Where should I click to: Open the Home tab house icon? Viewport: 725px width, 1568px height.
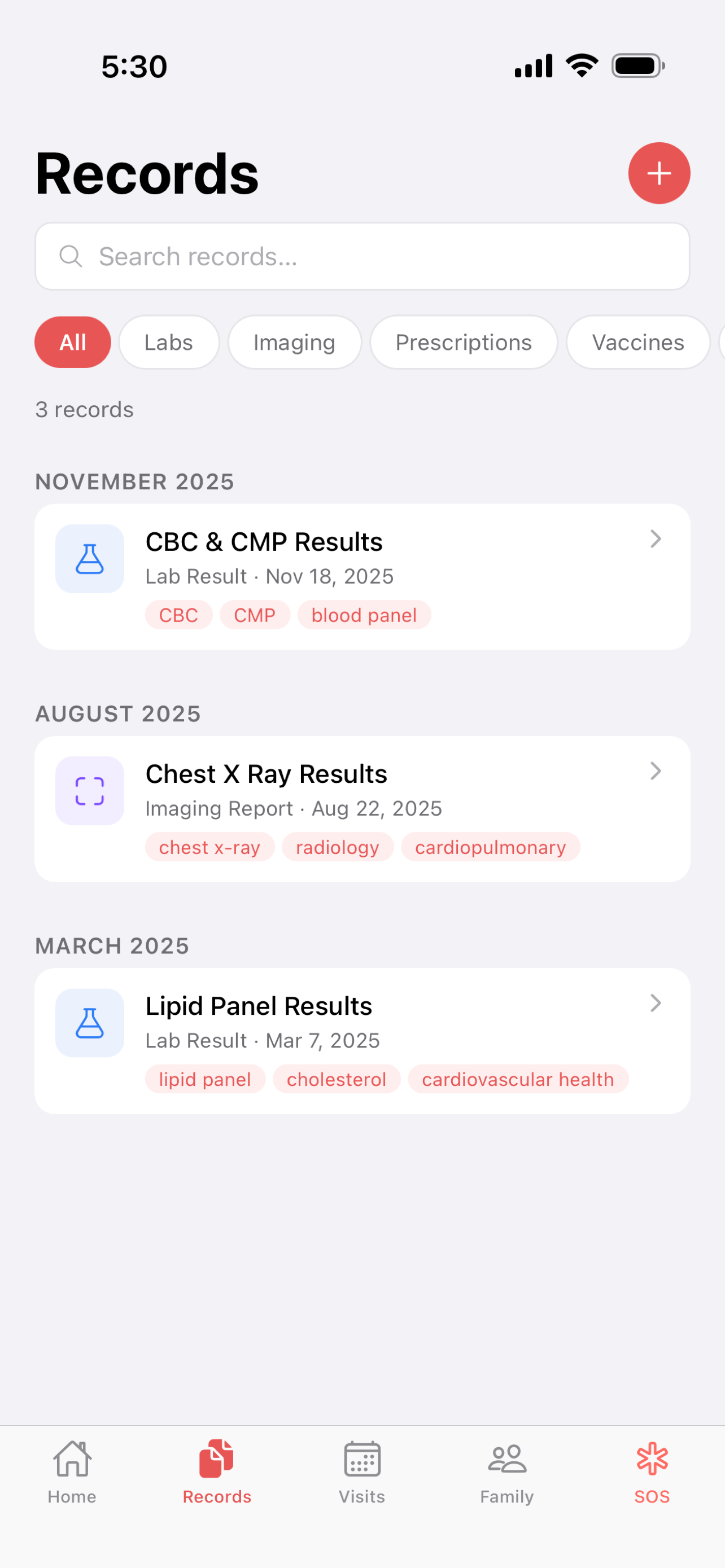point(72,1459)
